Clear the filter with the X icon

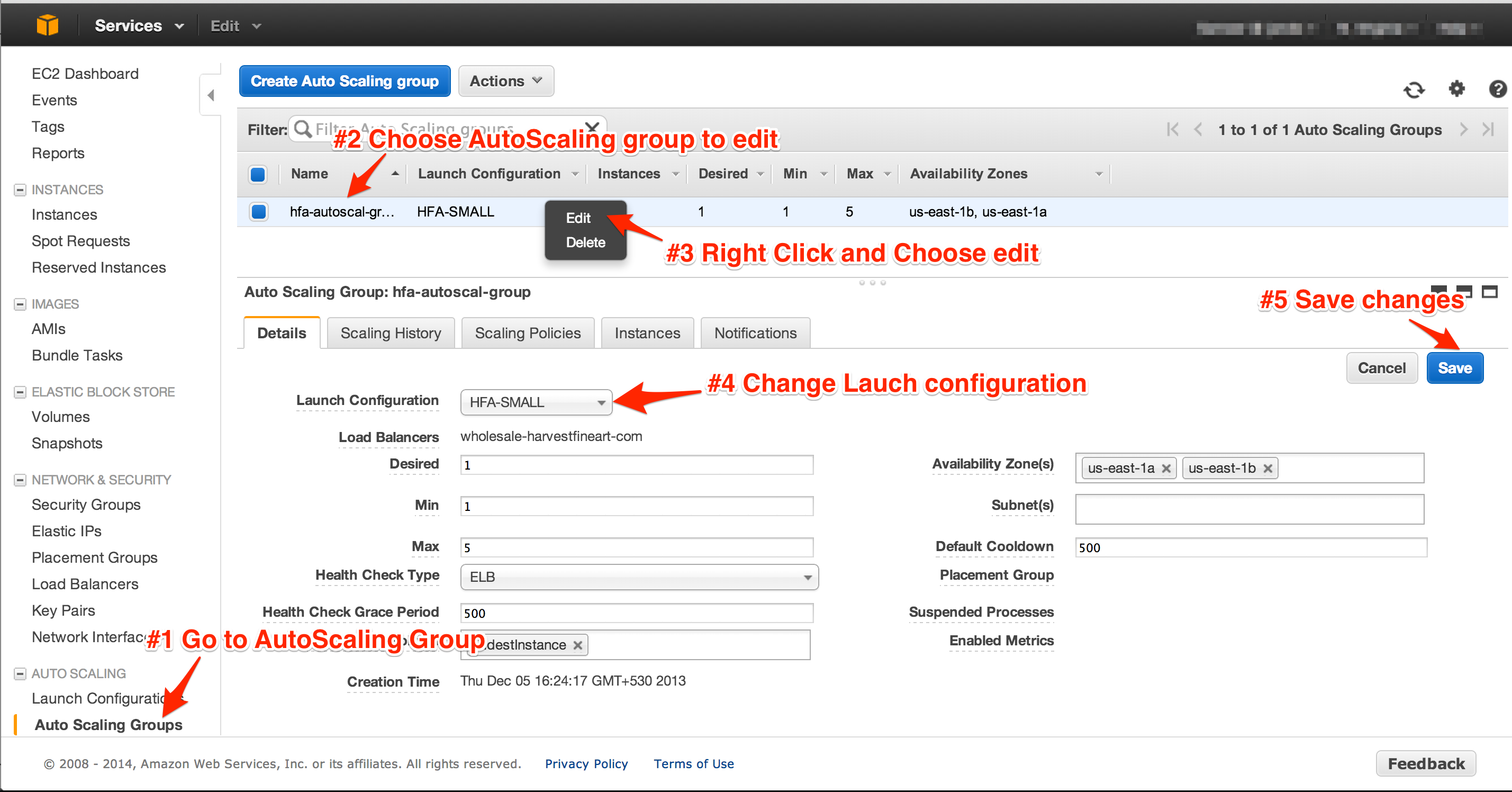click(x=592, y=127)
